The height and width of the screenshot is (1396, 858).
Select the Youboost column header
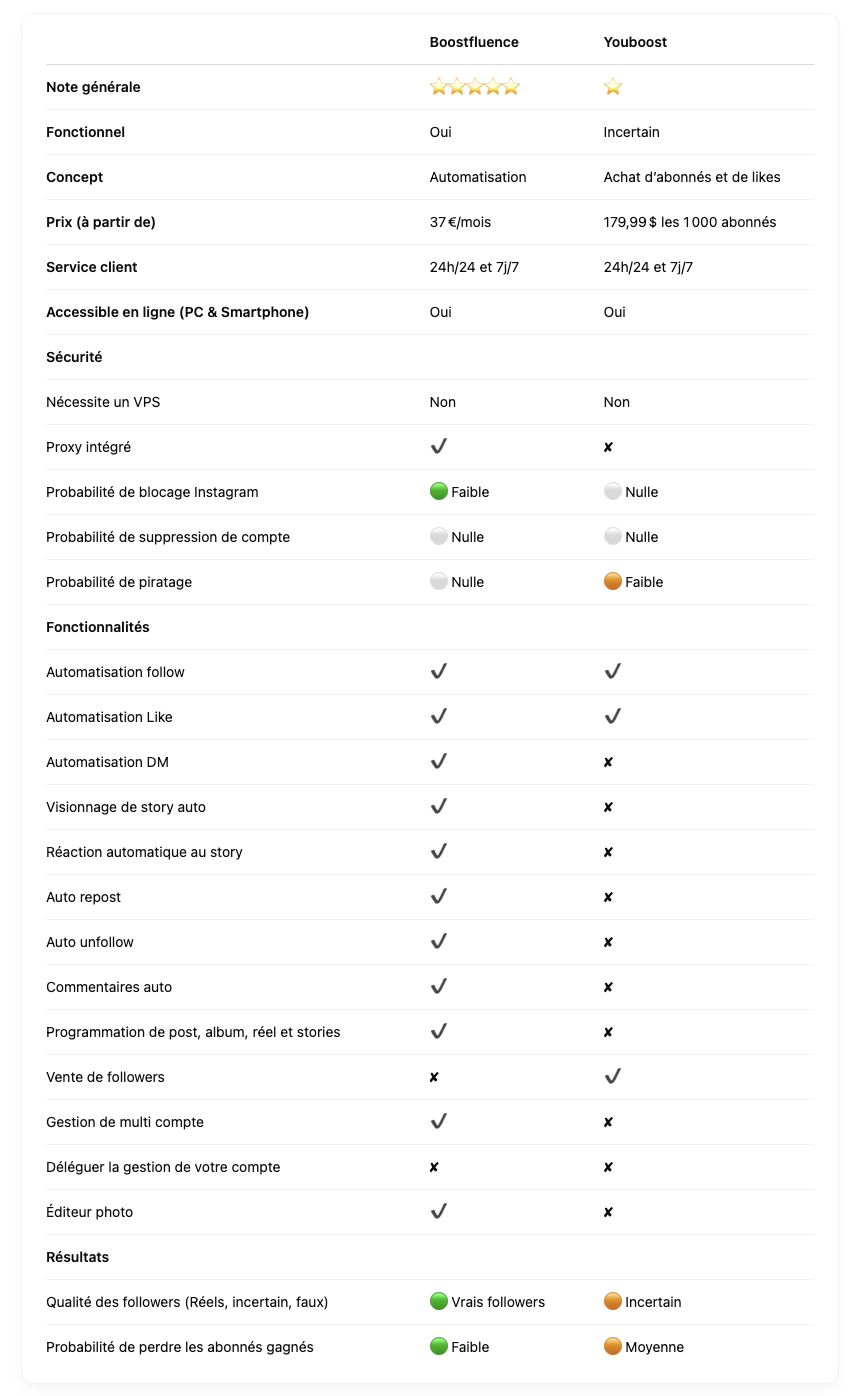[635, 42]
